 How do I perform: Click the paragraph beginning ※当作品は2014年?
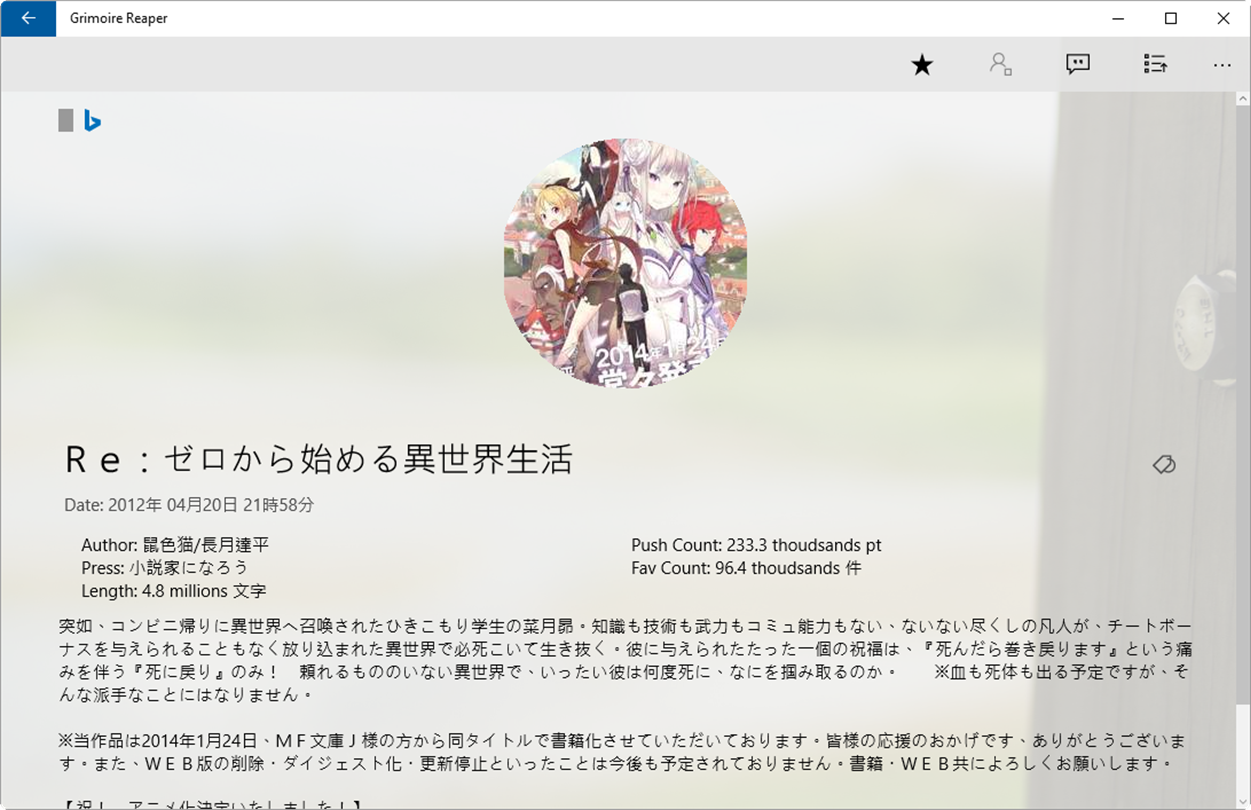622,752
